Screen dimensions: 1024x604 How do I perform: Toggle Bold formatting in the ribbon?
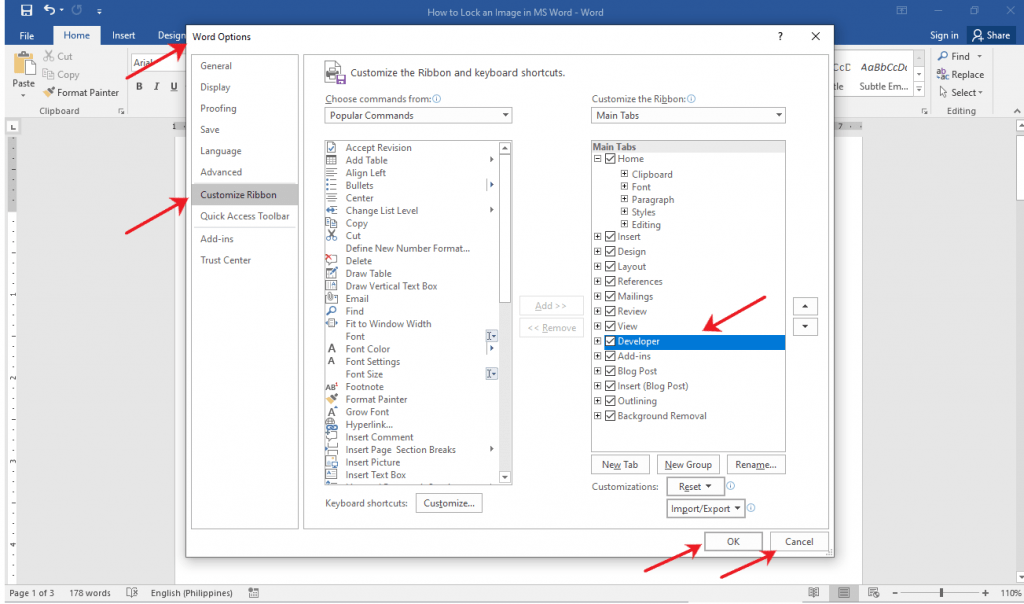point(139,86)
